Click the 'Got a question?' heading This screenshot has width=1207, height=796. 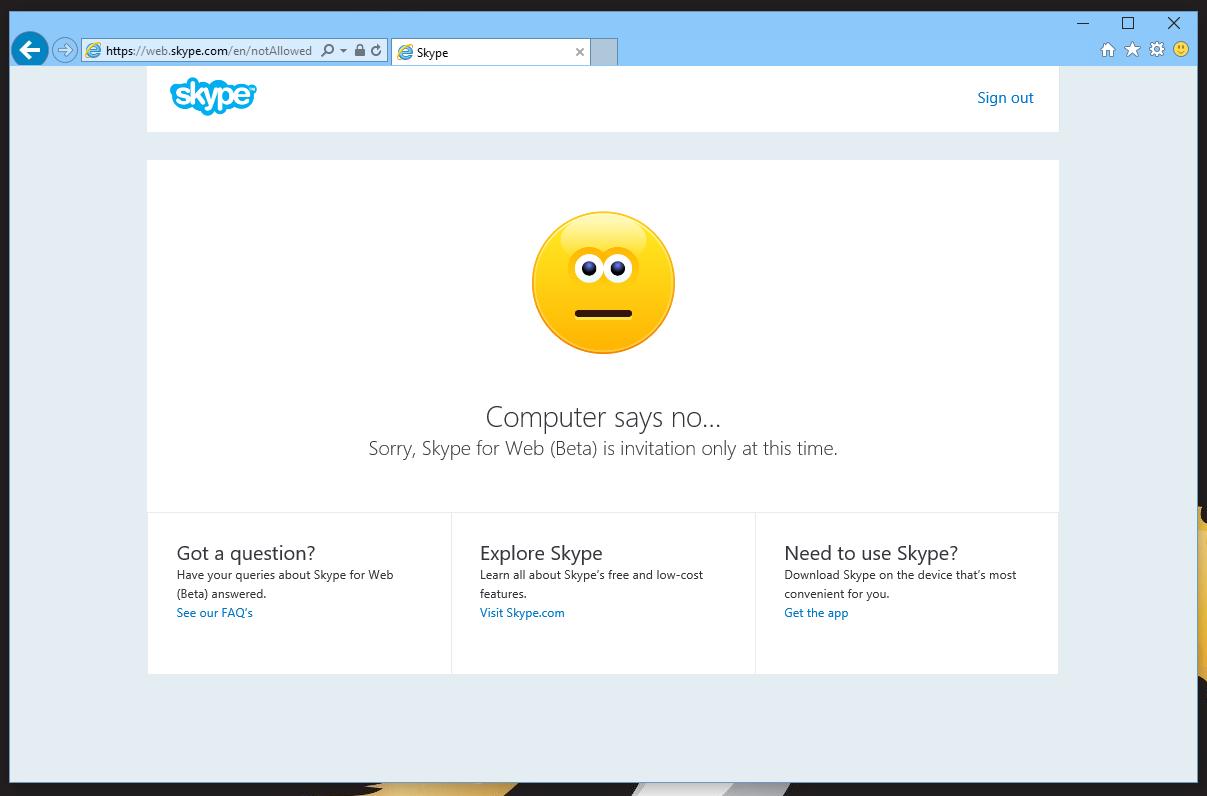[x=246, y=553]
